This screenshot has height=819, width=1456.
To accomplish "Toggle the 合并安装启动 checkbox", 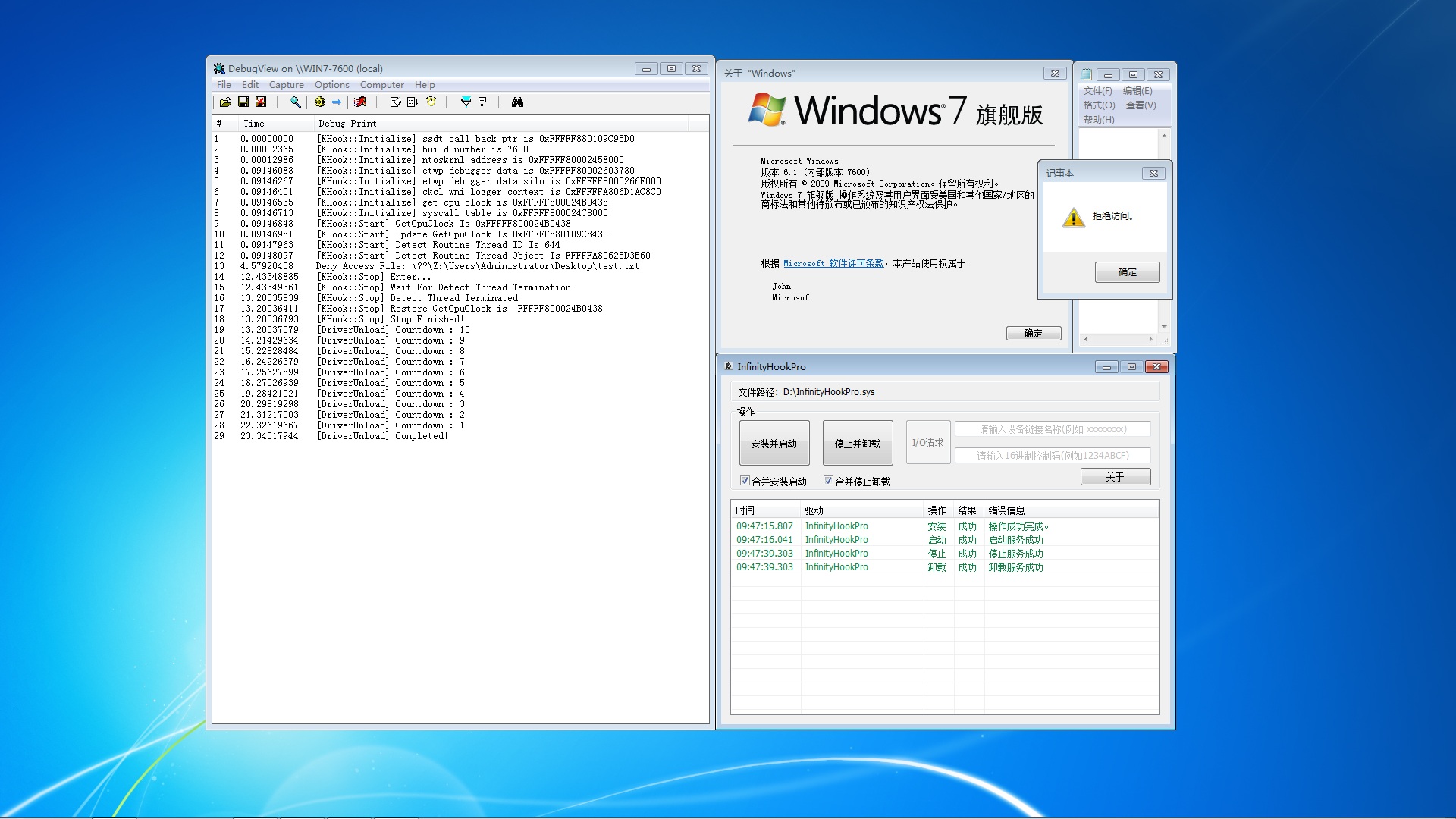I will pos(745,481).
